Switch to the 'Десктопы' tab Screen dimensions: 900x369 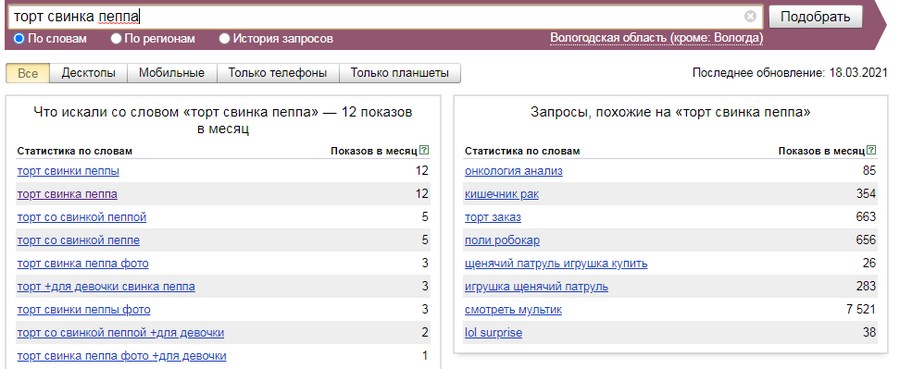[88, 73]
